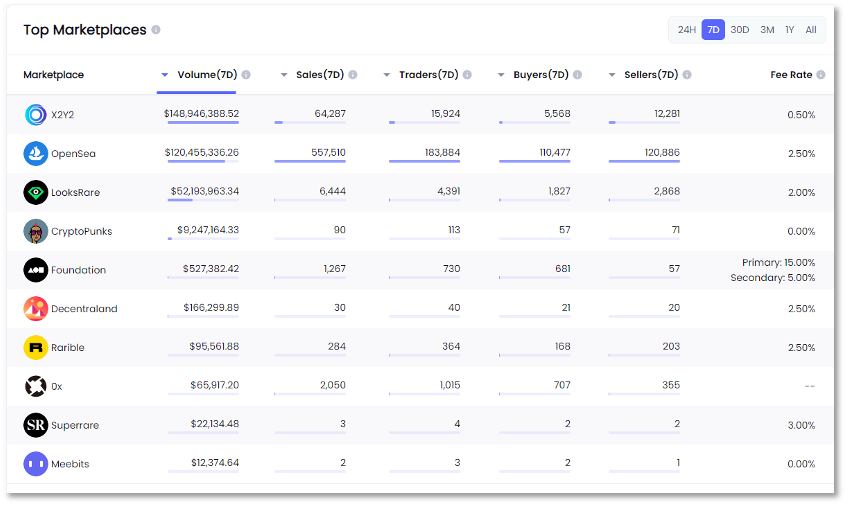Sort table by Sales(7D) arrow

[x=284, y=75]
